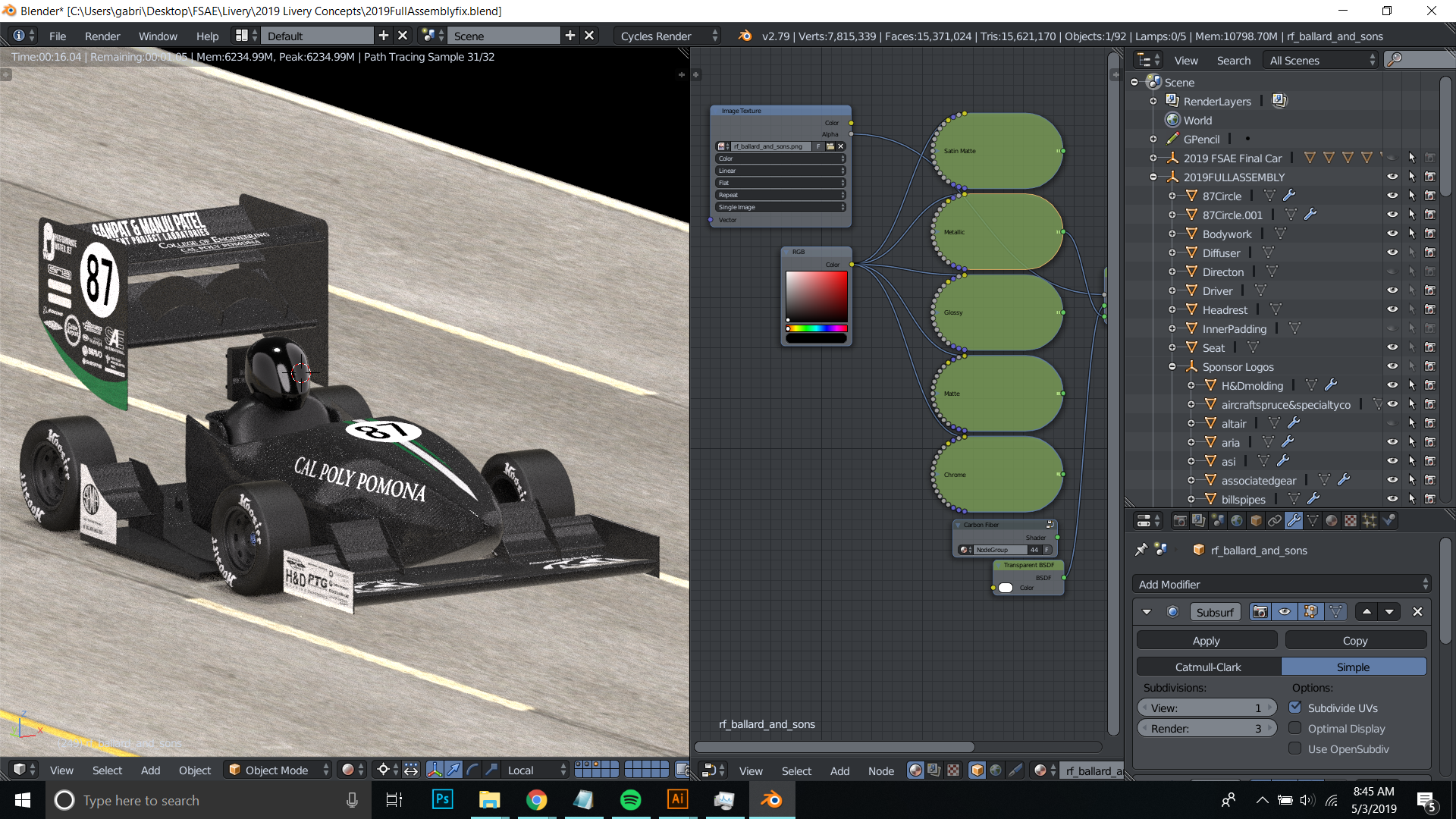Image resolution: width=1456 pixels, height=819 pixels.
Task: Select compositing nodes tree type in node editor
Action: coord(934,770)
